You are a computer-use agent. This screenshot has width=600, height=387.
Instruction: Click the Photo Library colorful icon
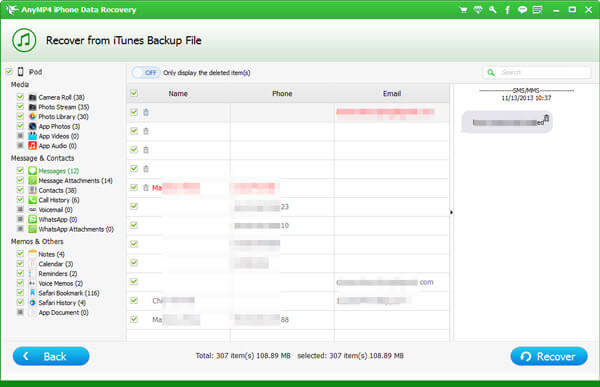click(x=33, y=116)
